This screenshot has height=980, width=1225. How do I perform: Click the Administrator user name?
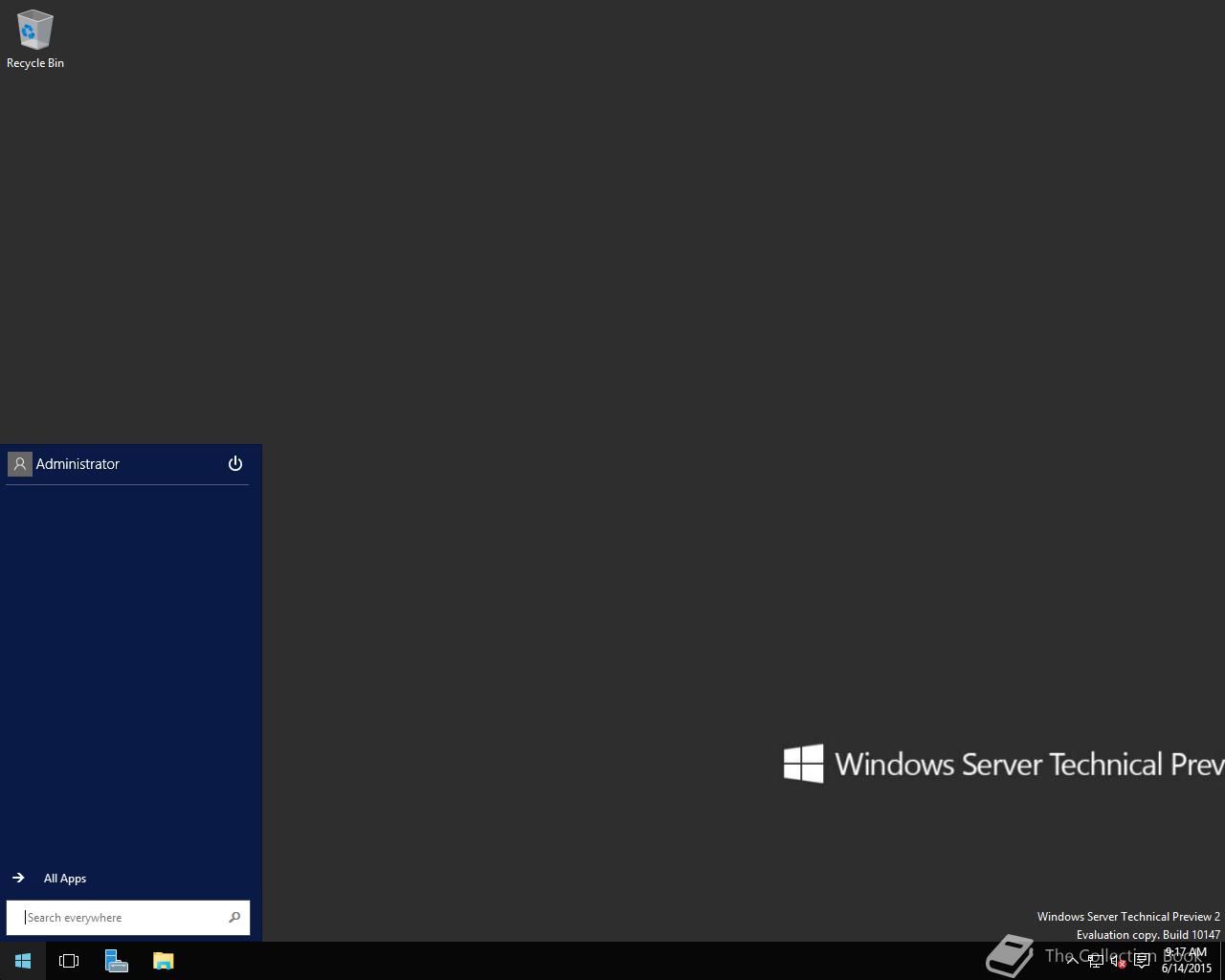pyautogui.click(x=78, y=464)
